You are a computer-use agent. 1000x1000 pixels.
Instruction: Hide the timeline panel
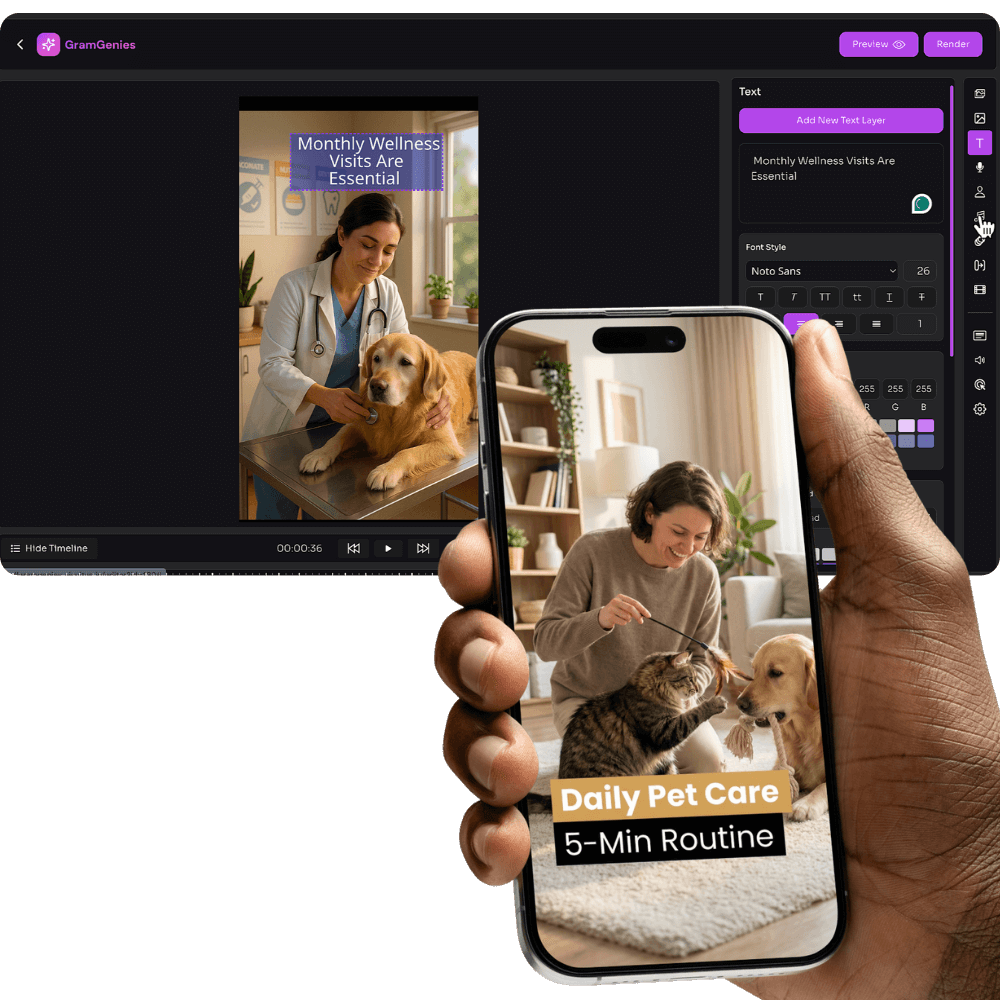tap(48, 548)
